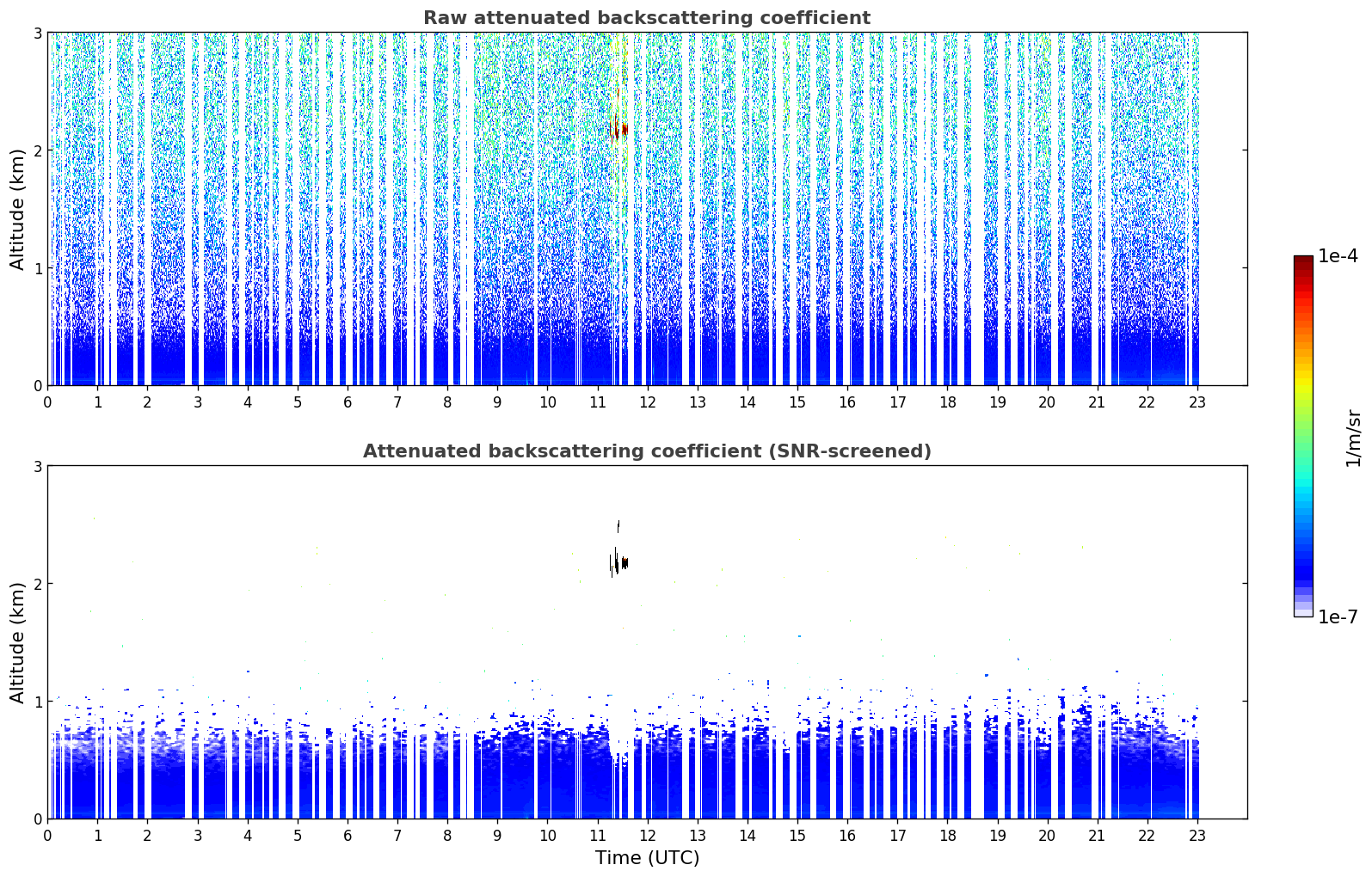
Task: Click y-axis tick '1' of the bottom plot
Action: click(37, 702)
